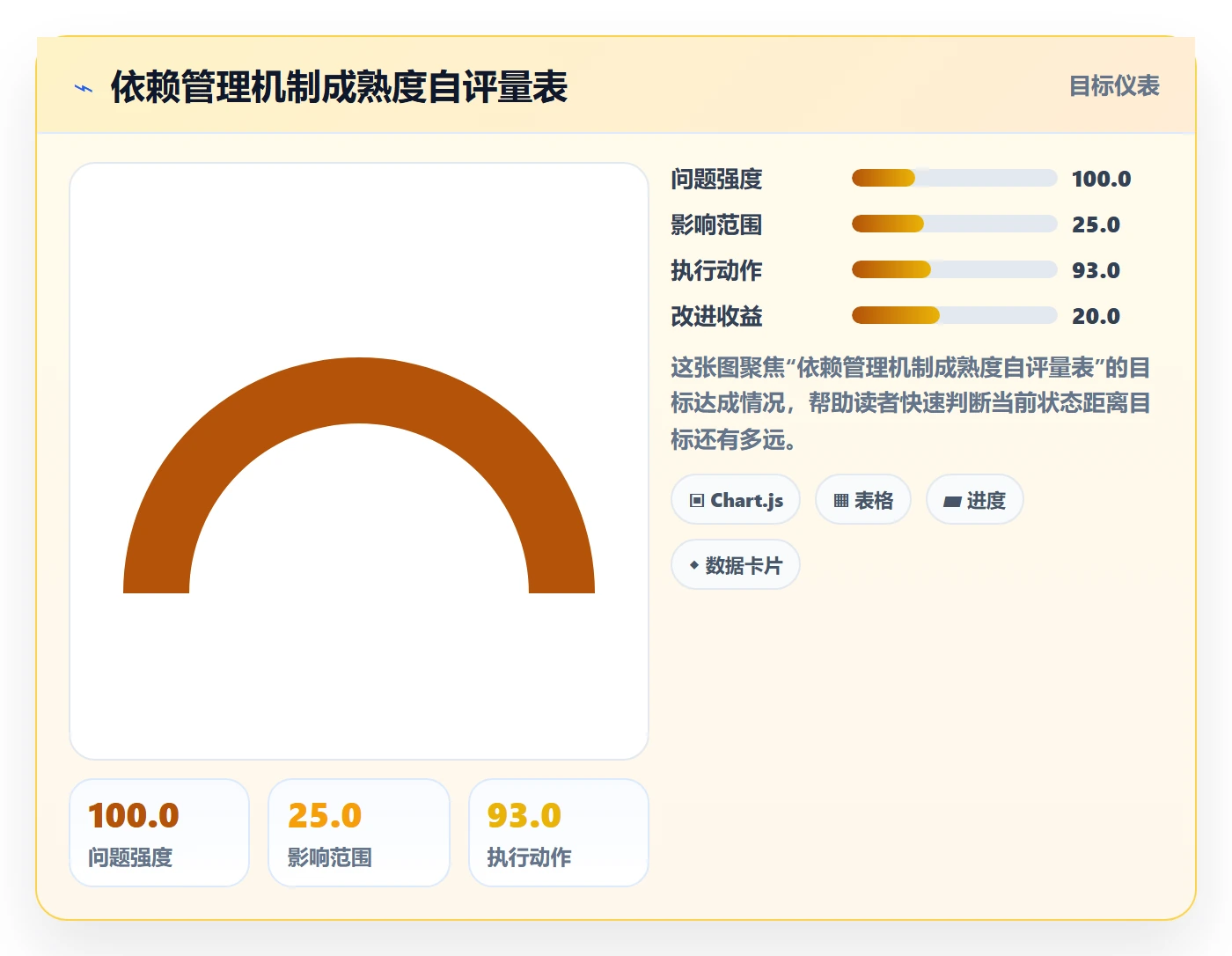
Task: Open the 93.0 执行动作 stat card
Action: coord(559,833)
